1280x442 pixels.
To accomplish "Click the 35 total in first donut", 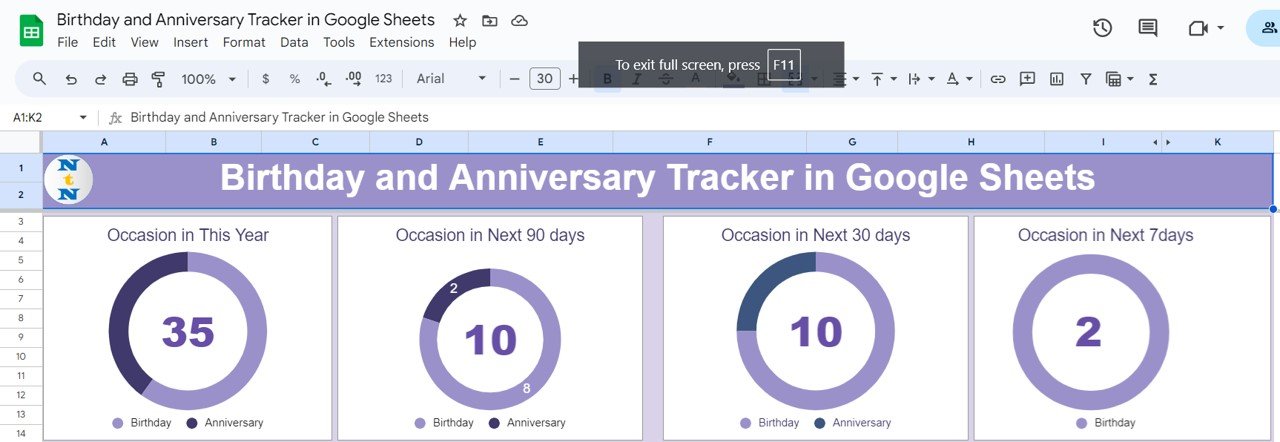I will (x=188, y=332).
